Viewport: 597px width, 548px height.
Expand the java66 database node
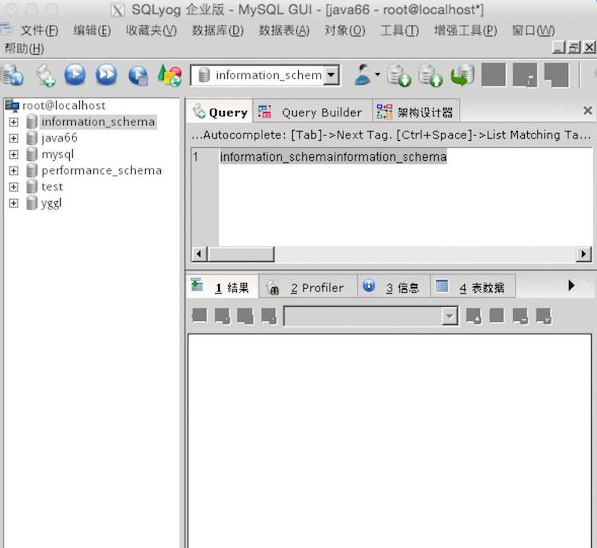[13, 138]
